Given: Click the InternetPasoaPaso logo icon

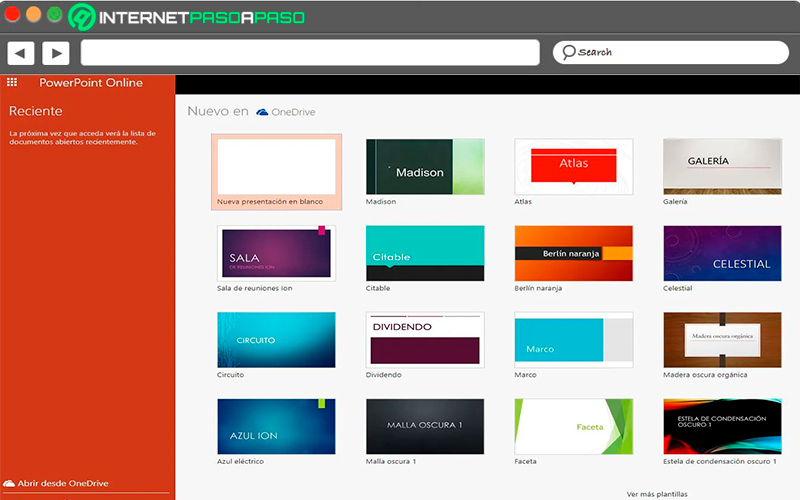Looking at the screenshot, I should point(82,17).
